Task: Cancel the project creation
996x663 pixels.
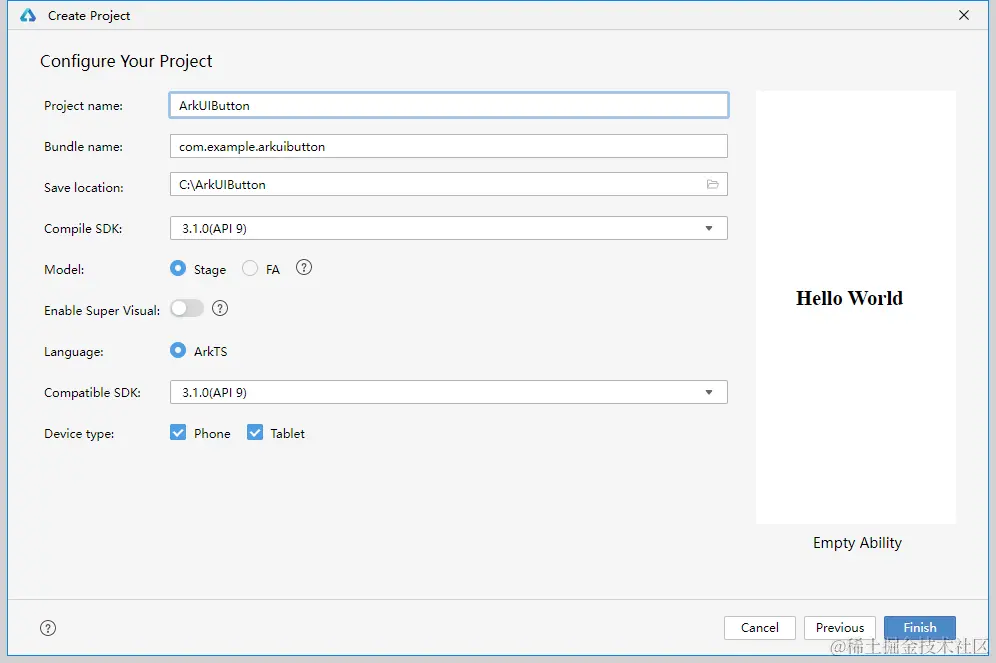Action: click(x=759, y=628)
